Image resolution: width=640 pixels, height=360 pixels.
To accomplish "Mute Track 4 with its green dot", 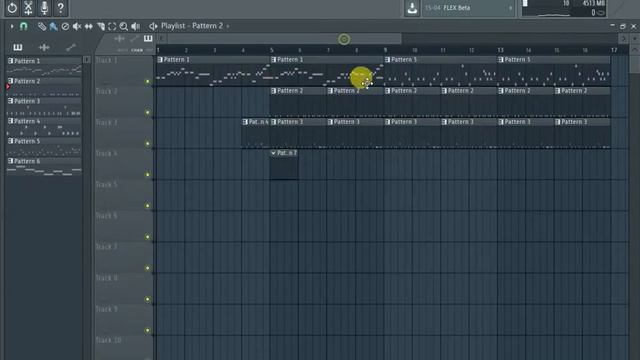I will coord(148,175).
